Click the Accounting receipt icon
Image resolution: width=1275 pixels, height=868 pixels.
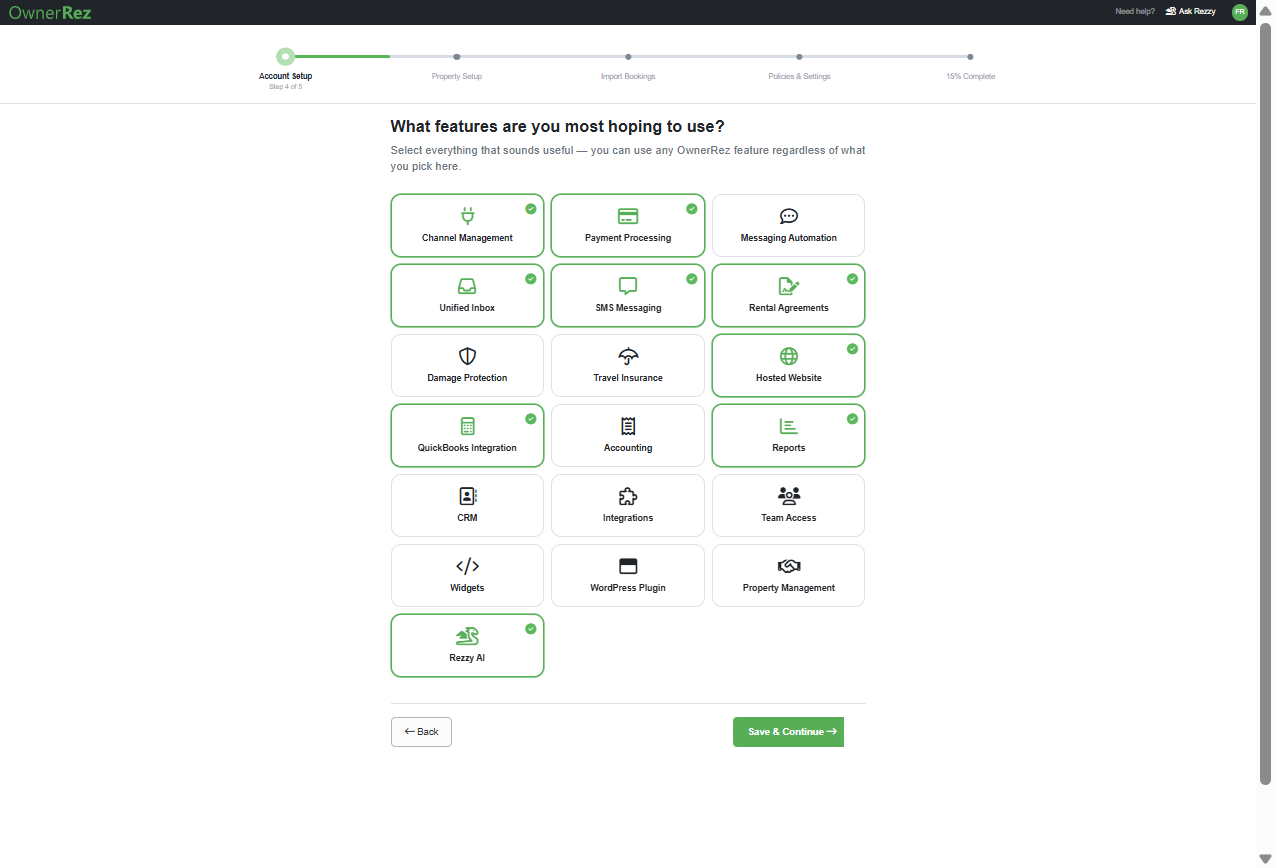tap(628, 426)
